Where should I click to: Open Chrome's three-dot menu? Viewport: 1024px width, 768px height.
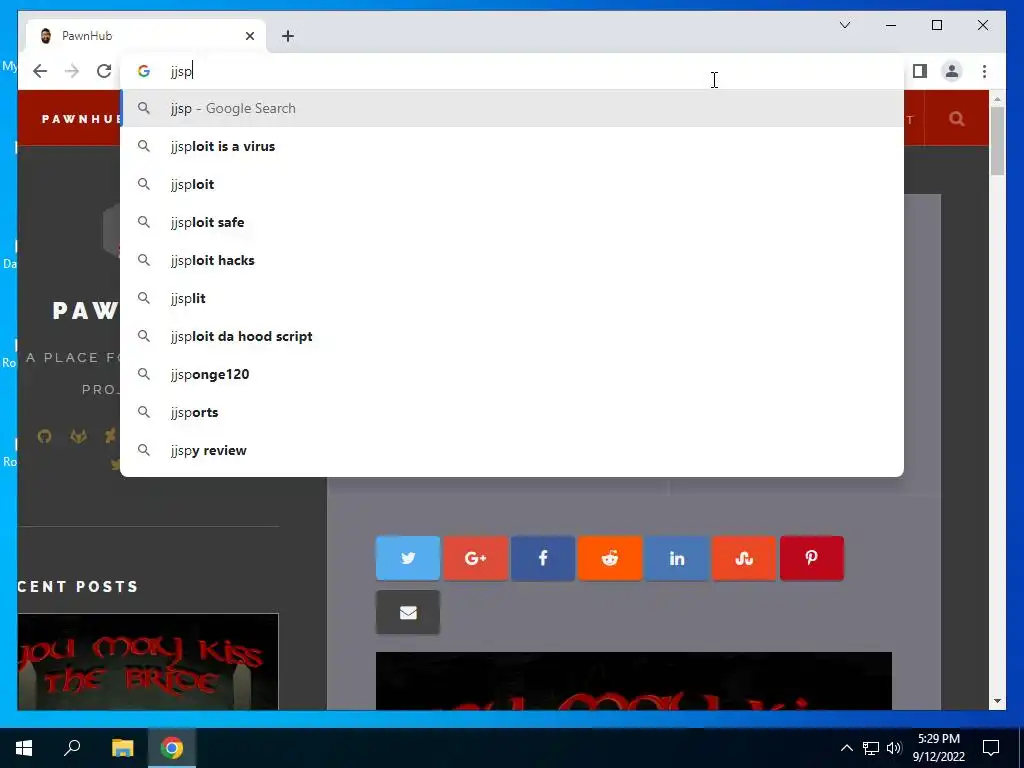click(x=984, y=71)
